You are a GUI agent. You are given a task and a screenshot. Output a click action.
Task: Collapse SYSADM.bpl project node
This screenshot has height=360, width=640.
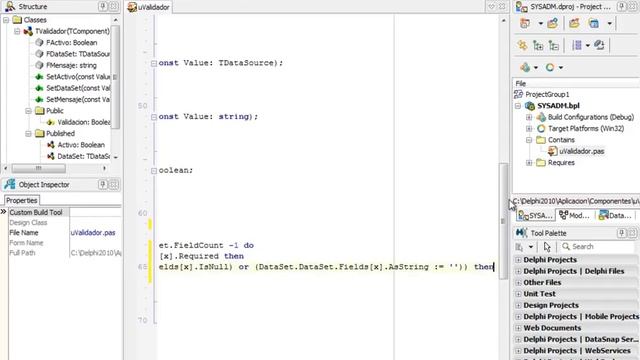coord(518,106)
